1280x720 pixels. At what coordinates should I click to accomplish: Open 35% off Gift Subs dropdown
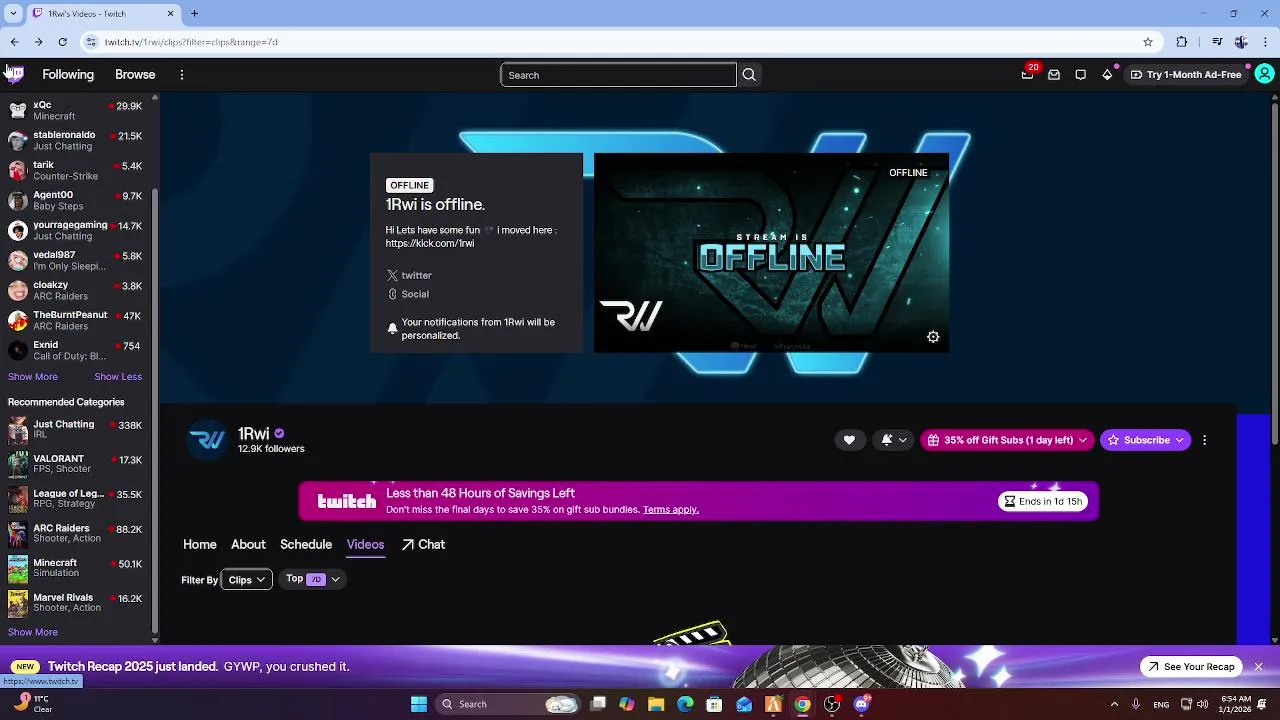pos(1007,440)
